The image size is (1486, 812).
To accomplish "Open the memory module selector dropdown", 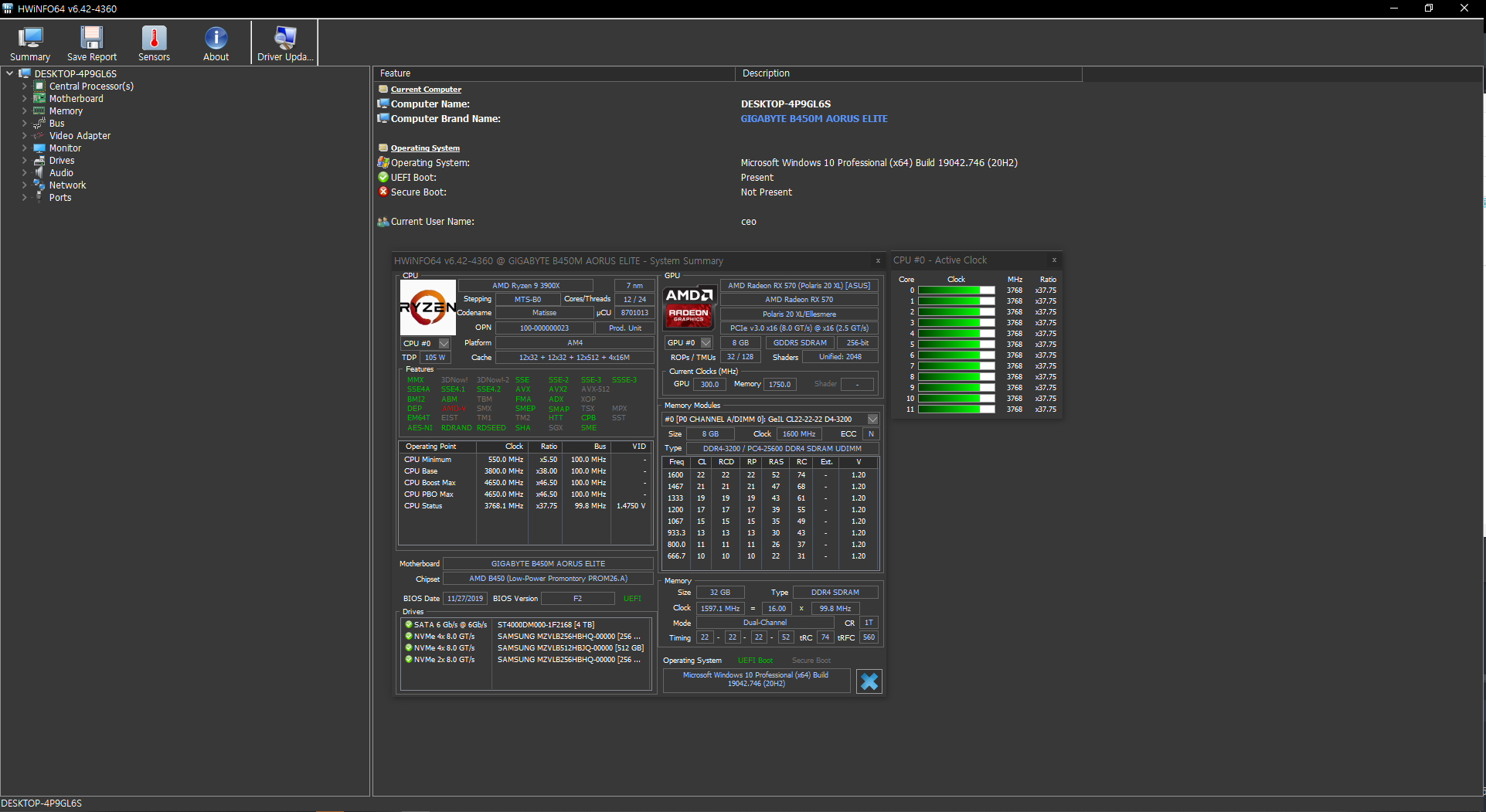I will (x=873, y=419).
